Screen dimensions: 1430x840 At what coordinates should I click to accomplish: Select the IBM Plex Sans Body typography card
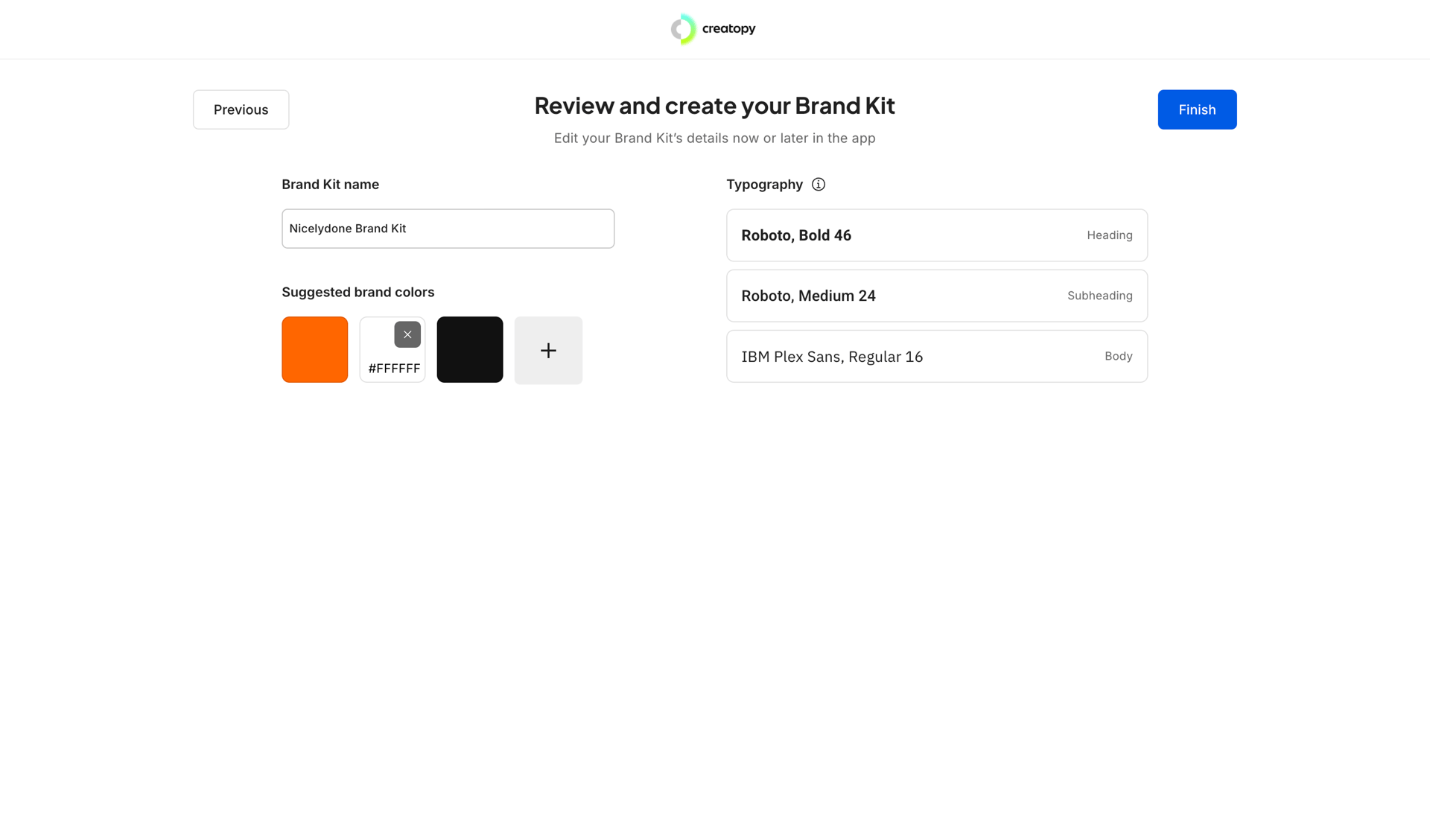tap(936, 356)
